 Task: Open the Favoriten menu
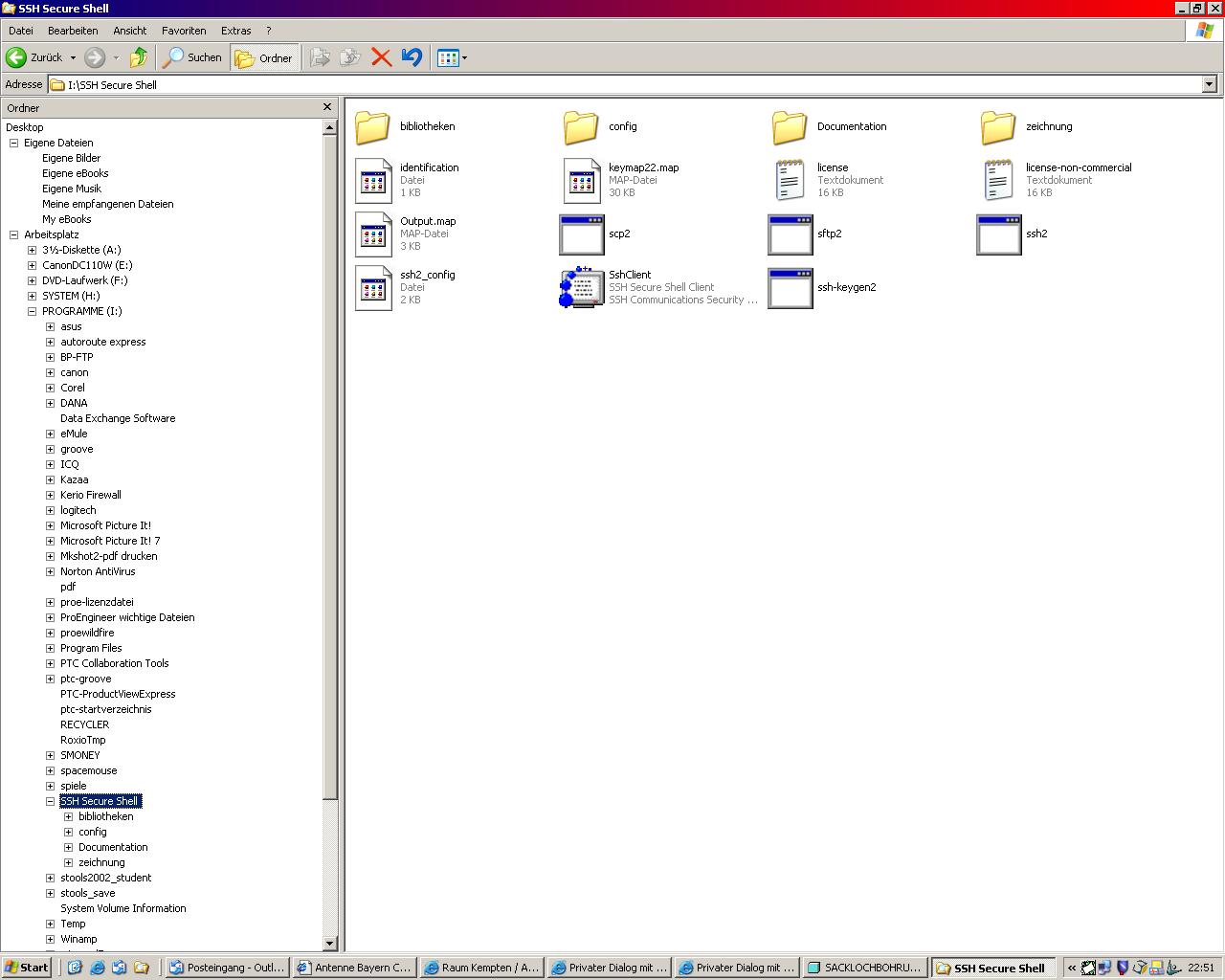[184, 31]
